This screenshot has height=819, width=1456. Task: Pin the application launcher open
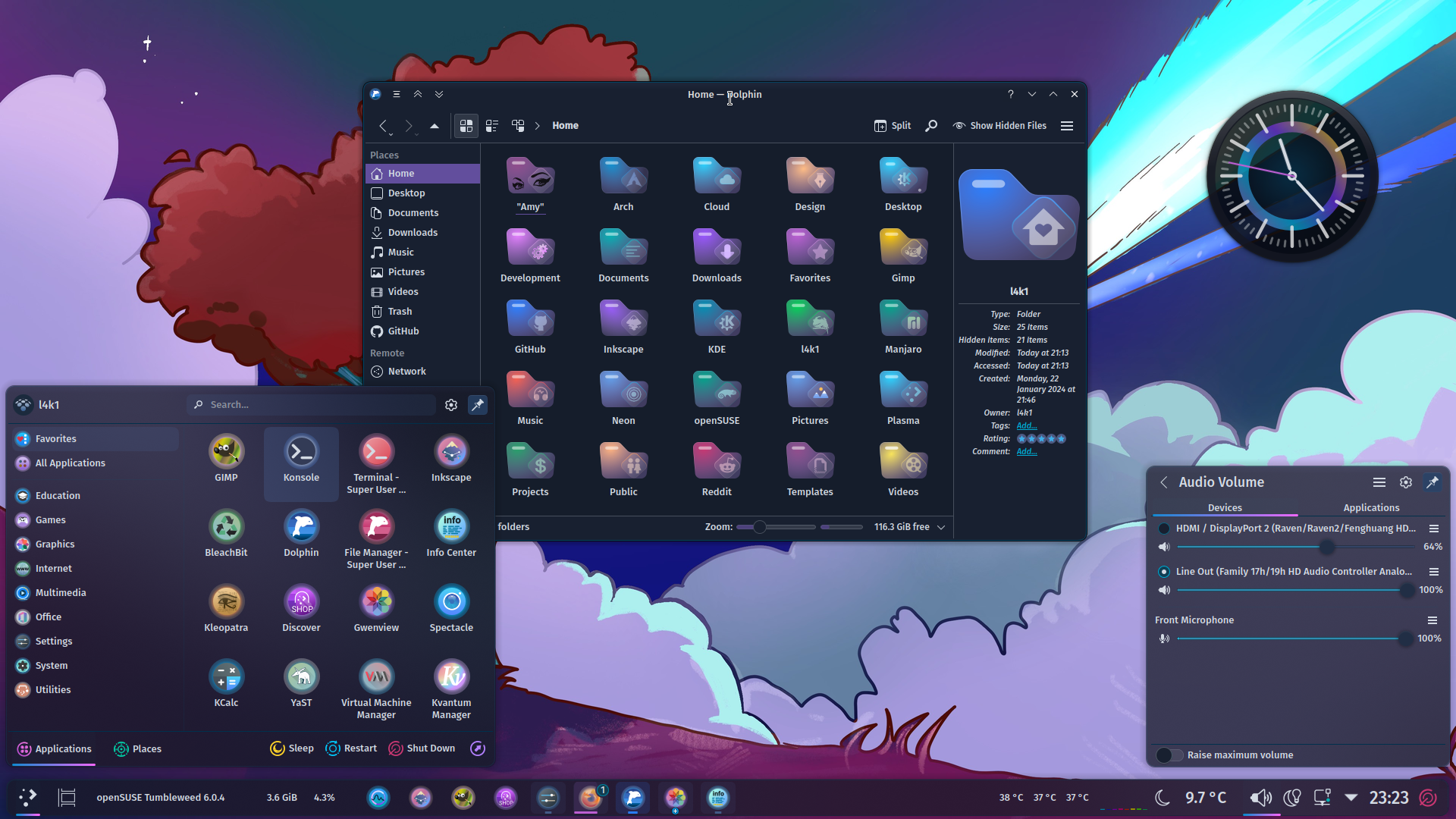click(478, 405)
